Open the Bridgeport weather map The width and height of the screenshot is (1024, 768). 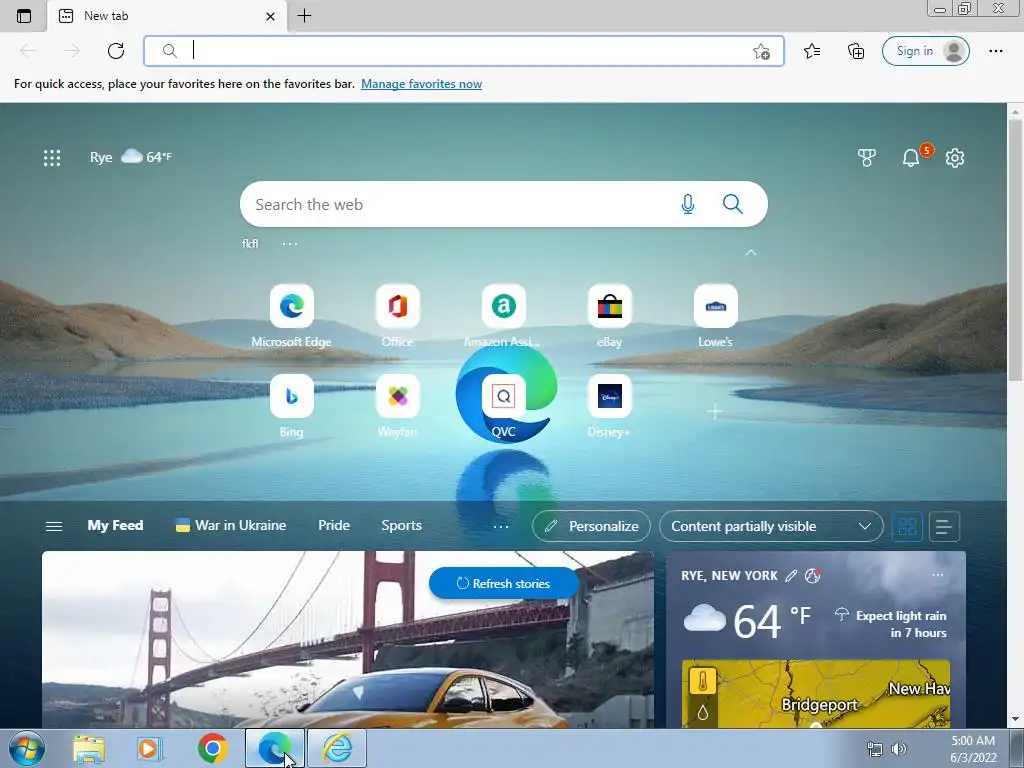[x=816, y=694]
